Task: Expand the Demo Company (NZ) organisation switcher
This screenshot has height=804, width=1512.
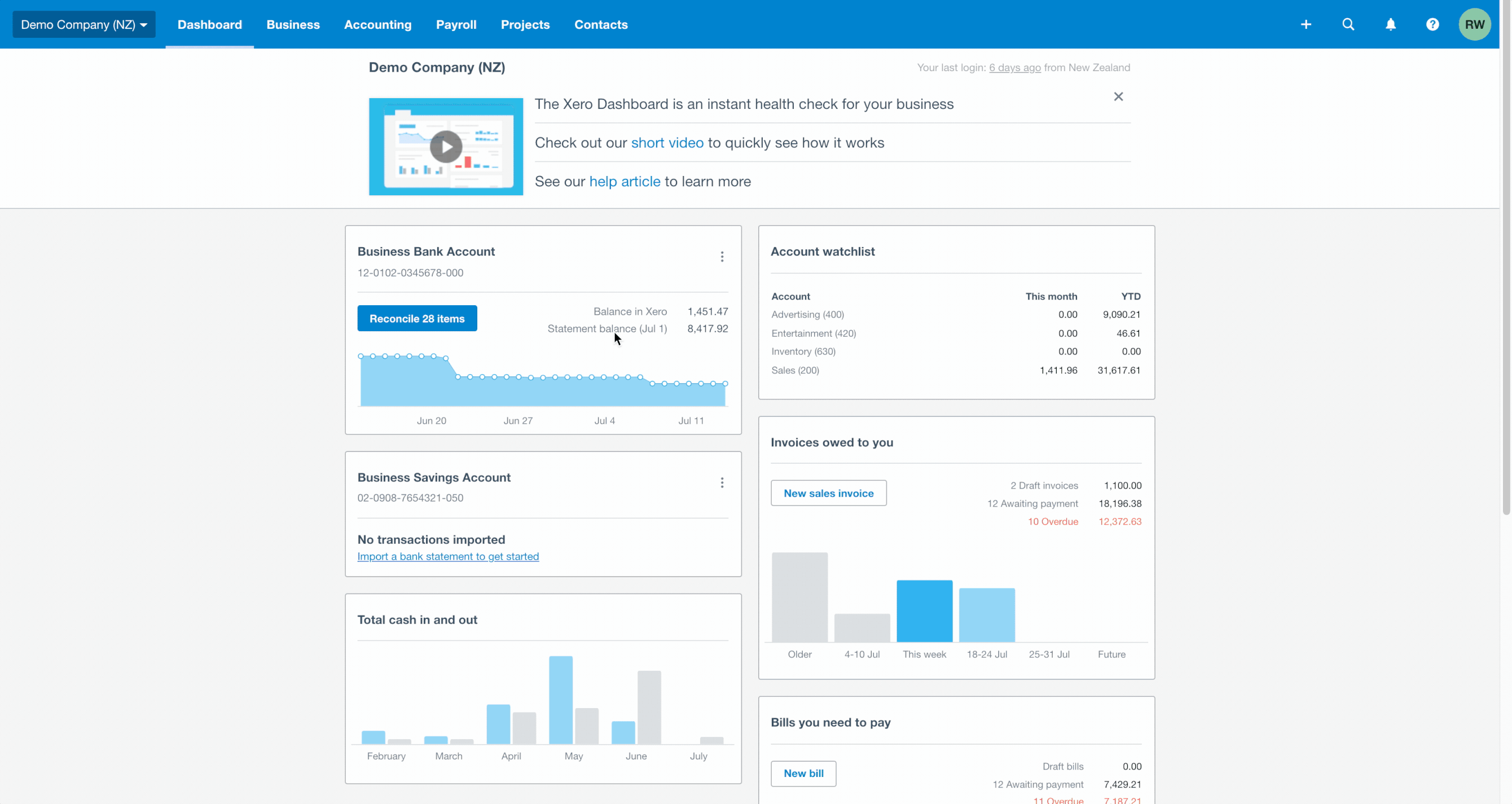Action: coord(84,24)
